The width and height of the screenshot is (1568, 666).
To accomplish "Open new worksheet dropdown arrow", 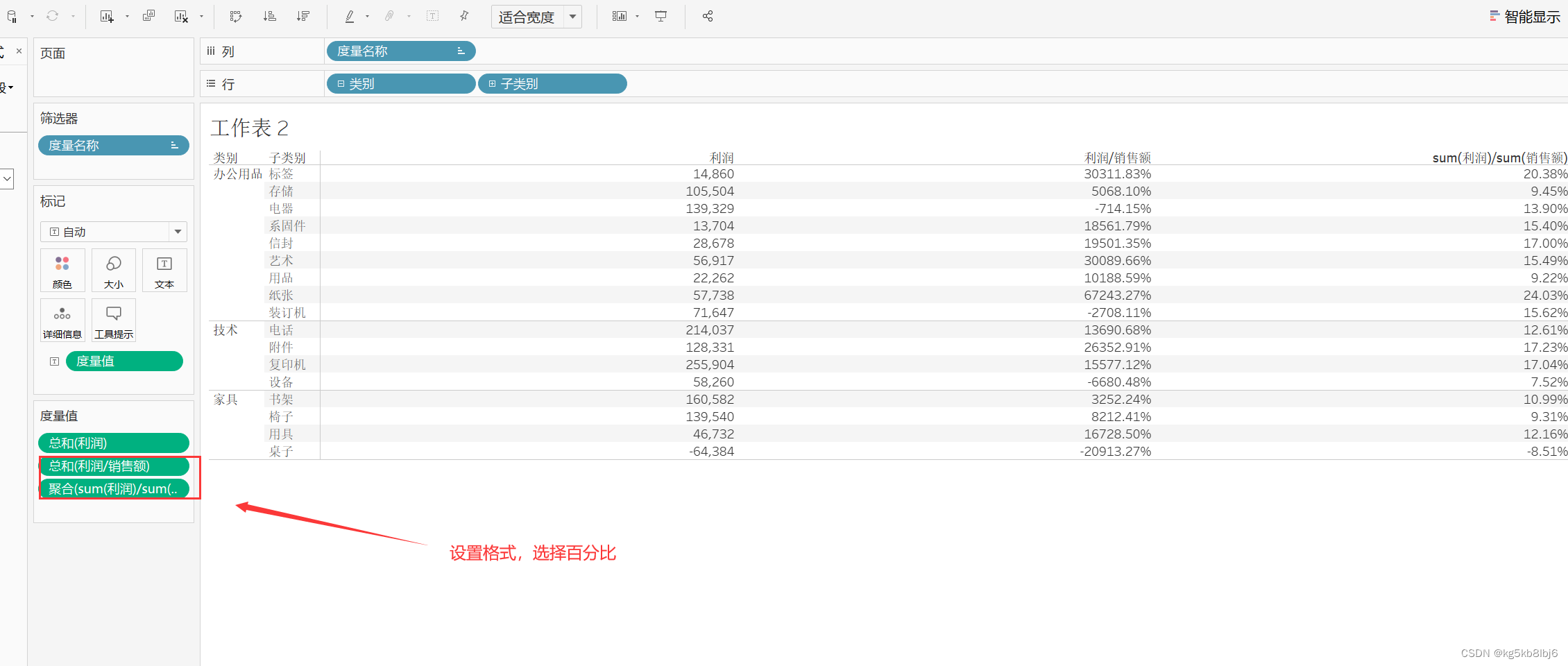I will click(x=127, y=16).
